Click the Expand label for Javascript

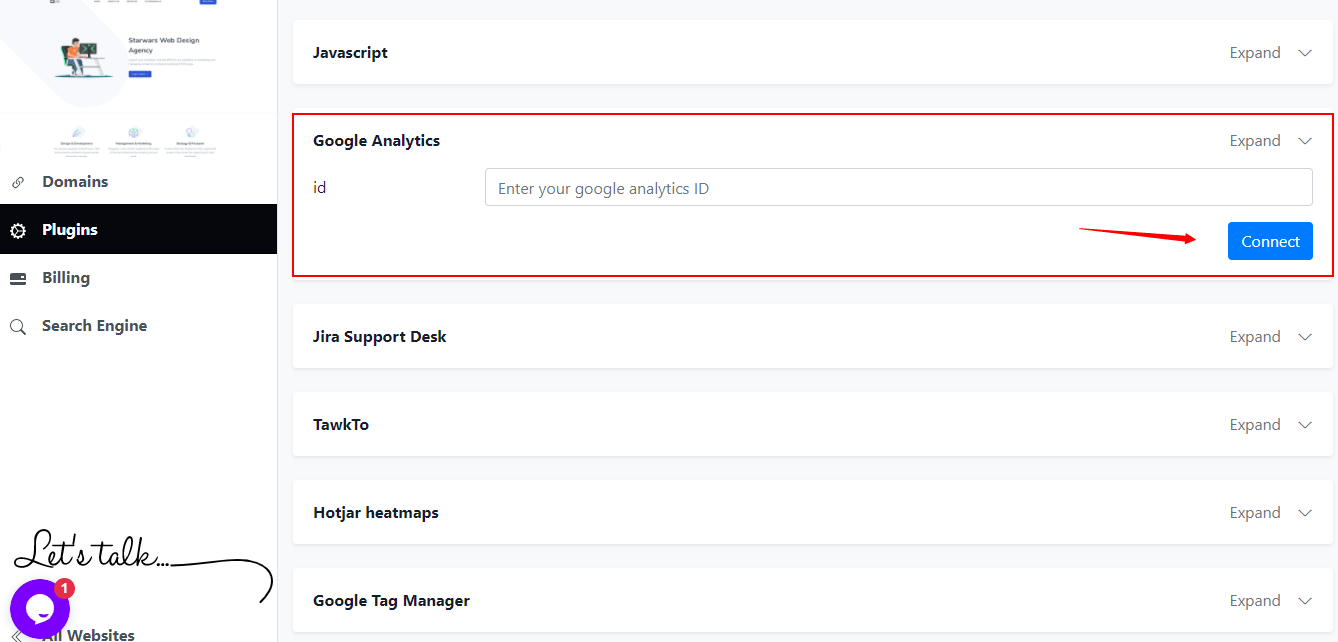[1255, 53]
